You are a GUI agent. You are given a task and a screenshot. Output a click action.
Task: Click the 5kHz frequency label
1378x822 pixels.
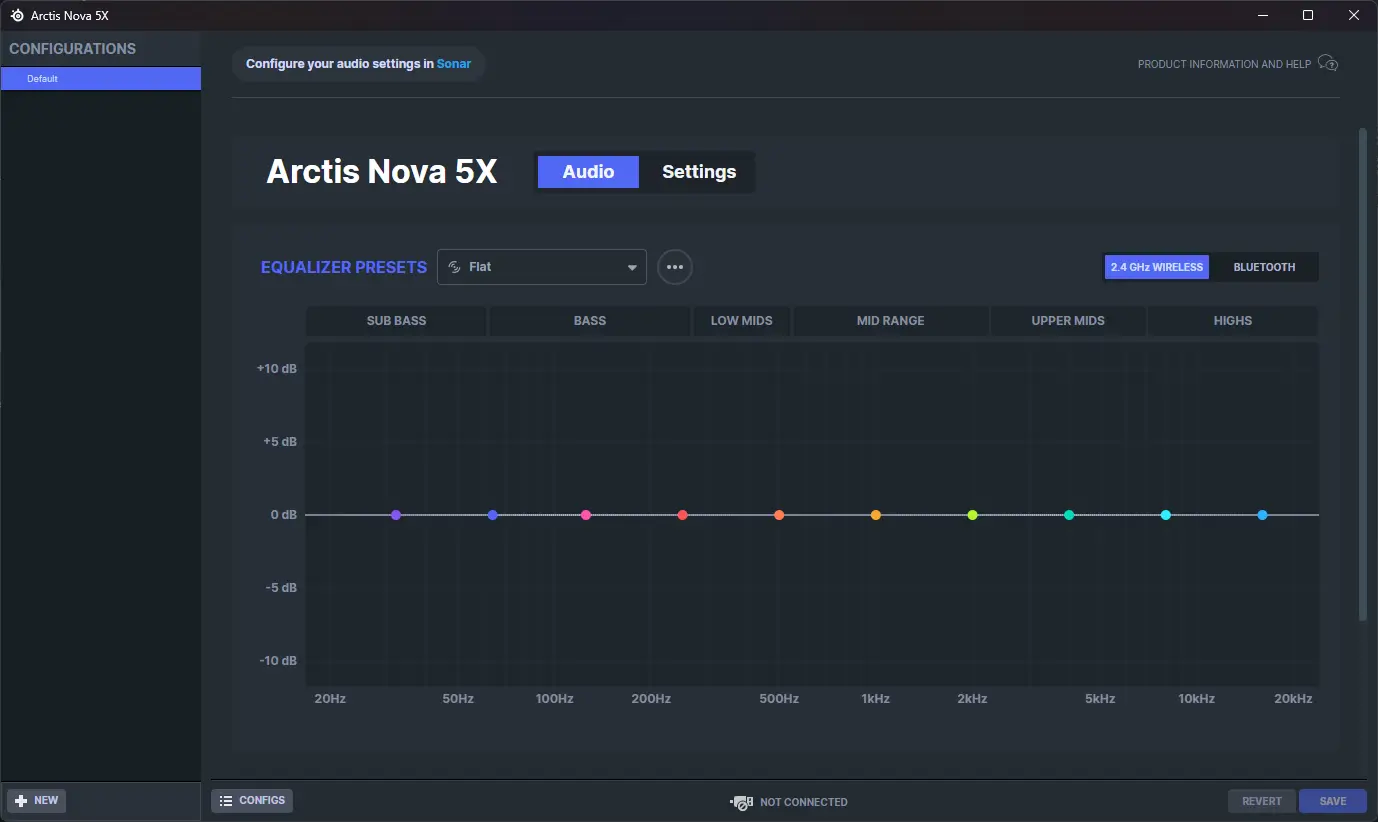1100,699
